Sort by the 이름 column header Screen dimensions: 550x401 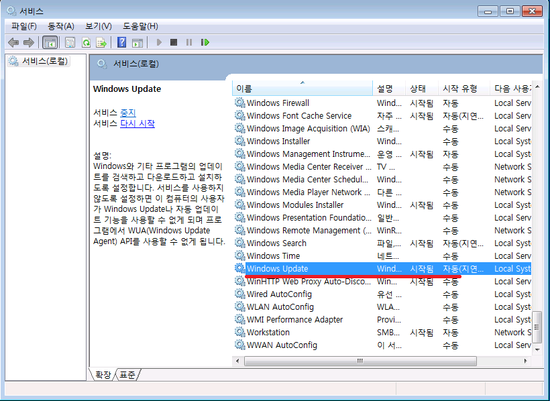click(x=302, y=88)
